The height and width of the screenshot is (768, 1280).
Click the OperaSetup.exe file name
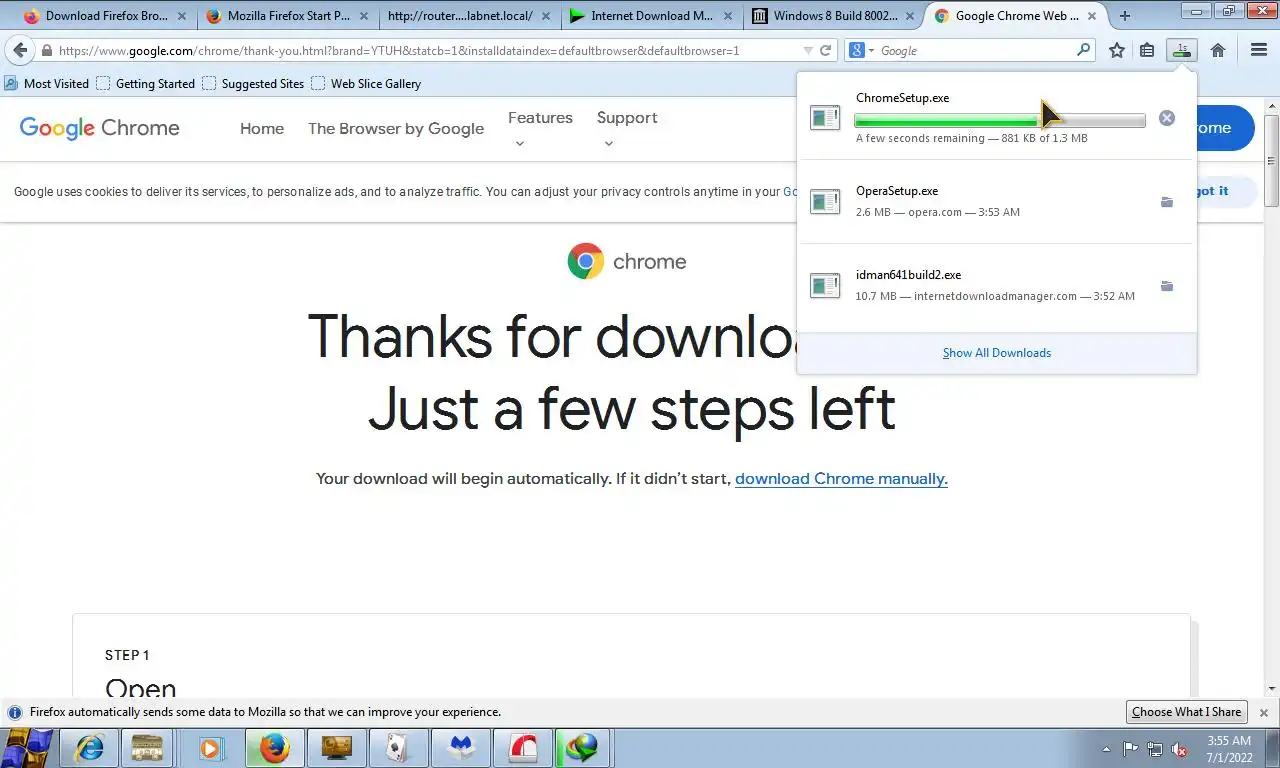(x=897, y=191)
